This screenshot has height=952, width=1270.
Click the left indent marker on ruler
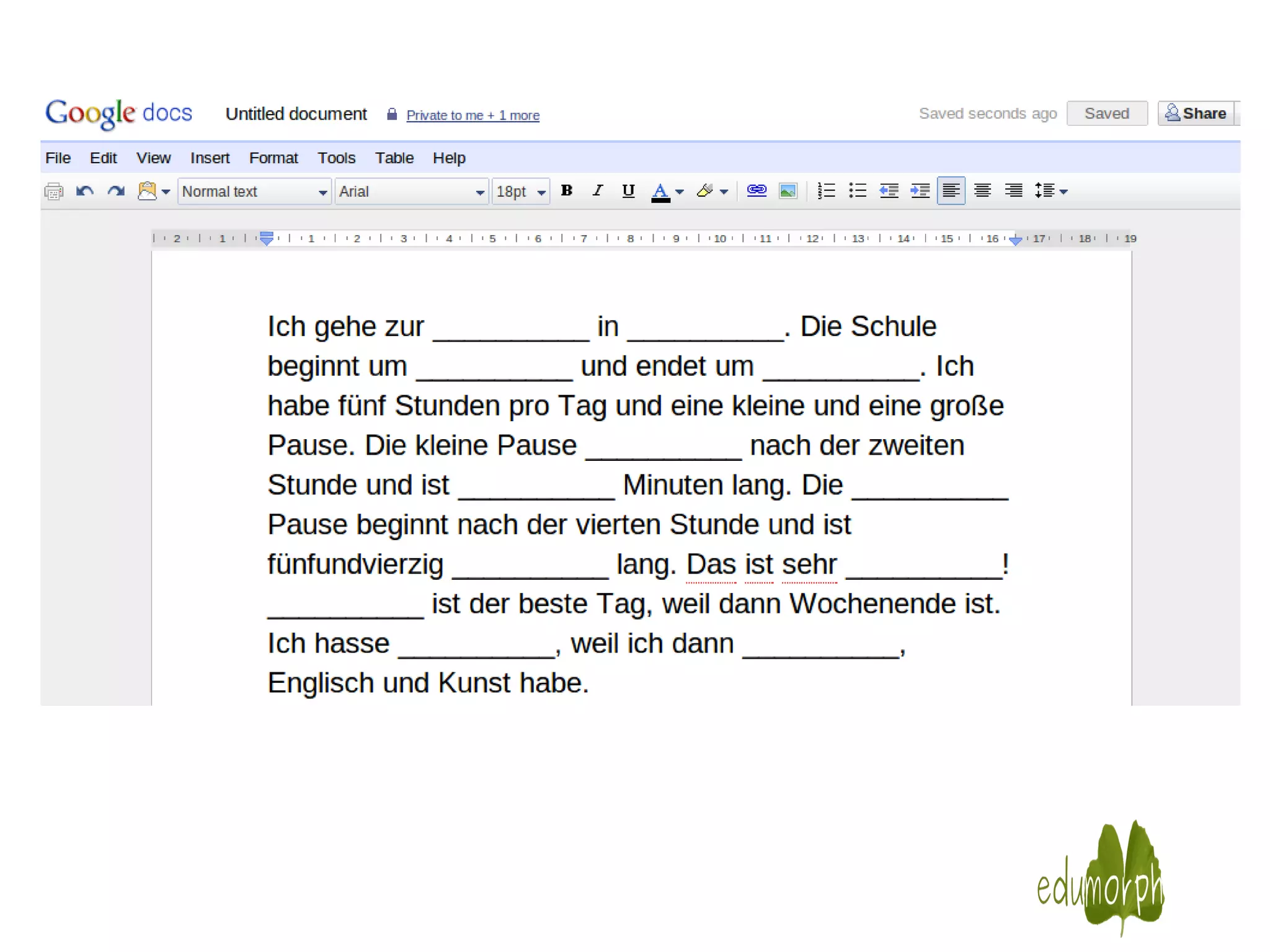pos(267,238)
